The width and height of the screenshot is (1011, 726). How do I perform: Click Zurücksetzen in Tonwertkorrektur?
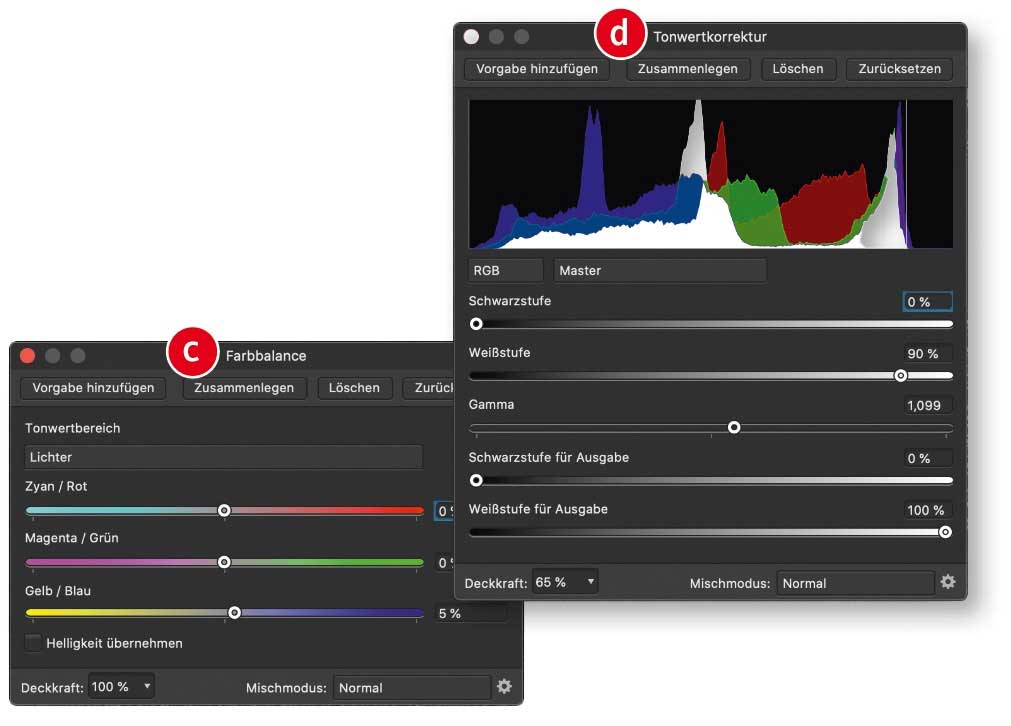(x=899, y=69)
